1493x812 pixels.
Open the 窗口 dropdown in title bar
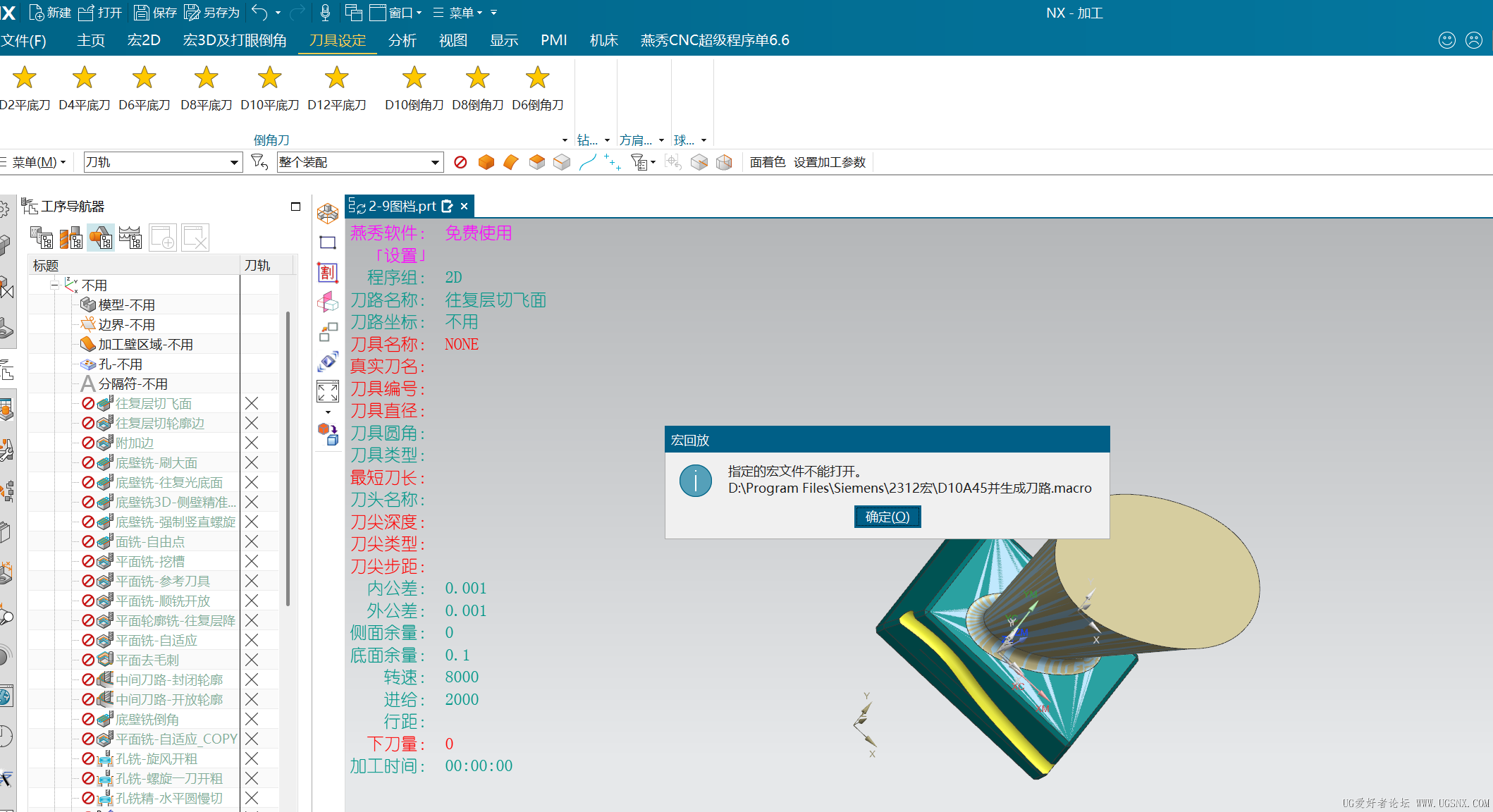(x=396, y=13)
